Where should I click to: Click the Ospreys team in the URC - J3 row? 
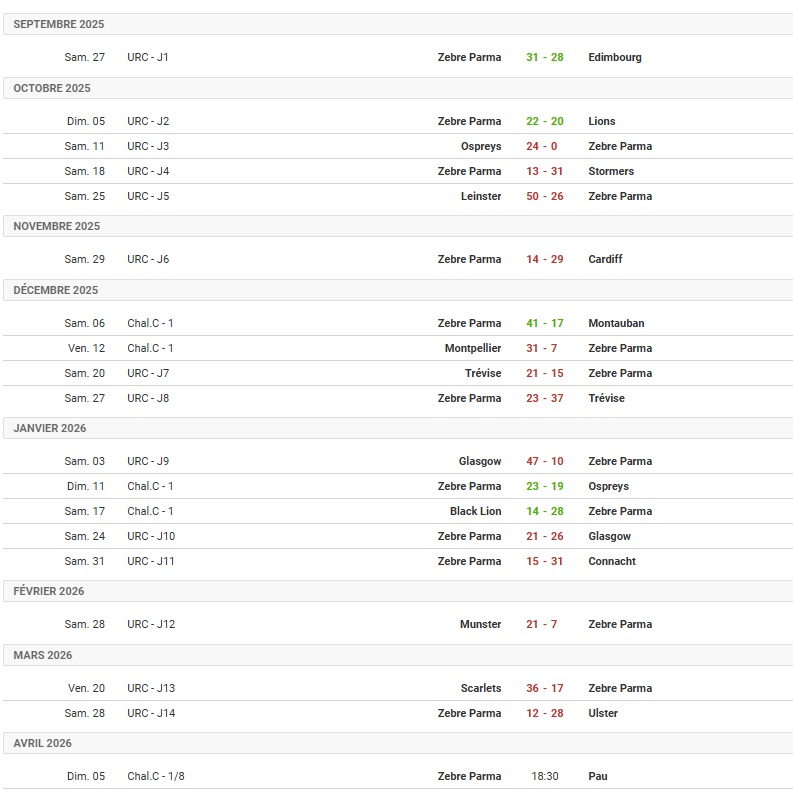(480, 146)
